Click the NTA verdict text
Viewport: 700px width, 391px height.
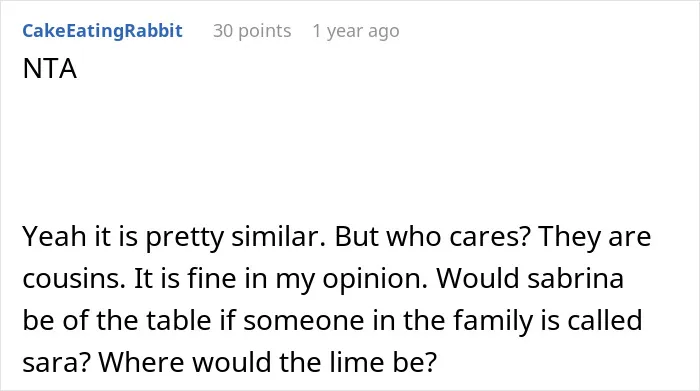click(x=50, y=69)
